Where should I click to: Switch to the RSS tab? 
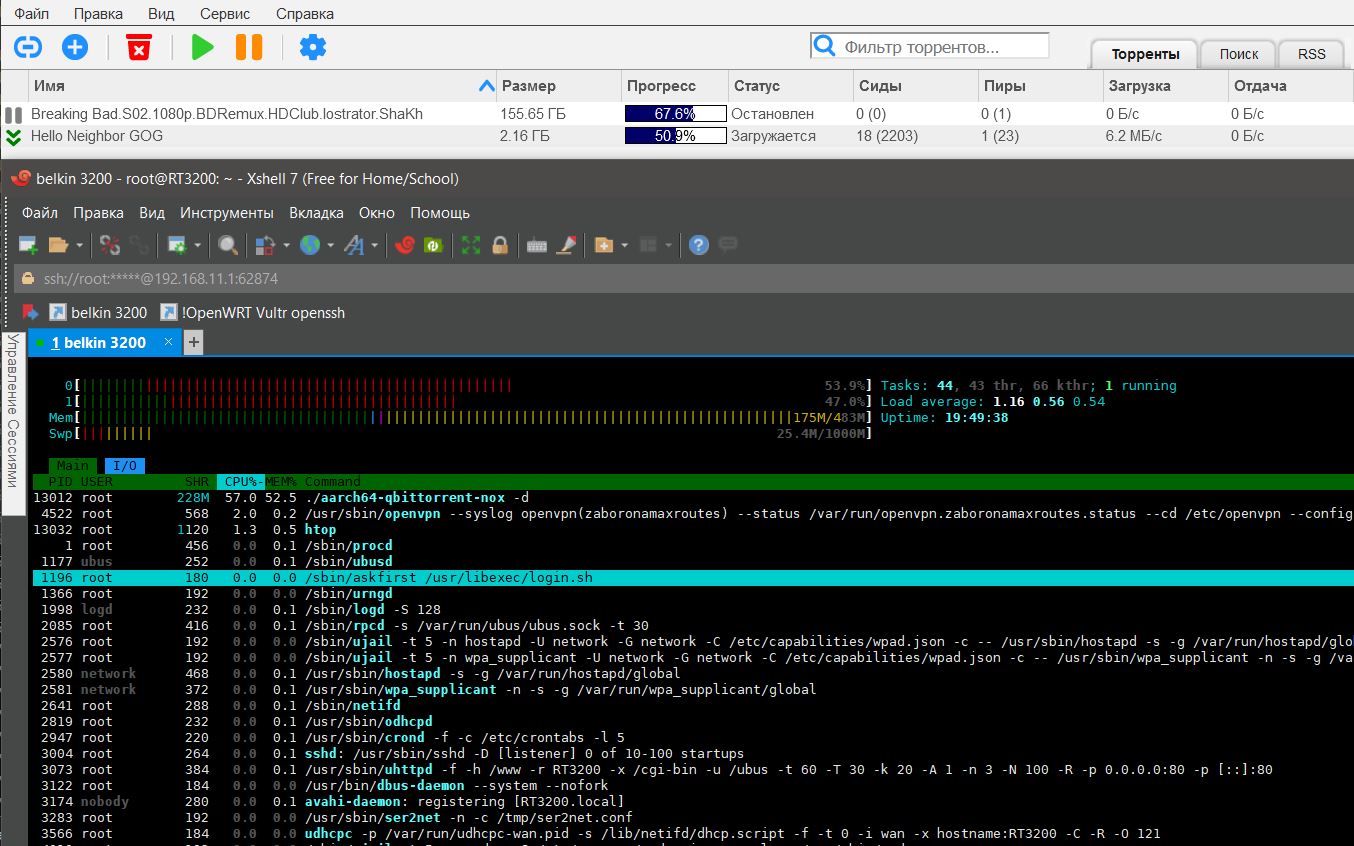tap(1311, 54)
